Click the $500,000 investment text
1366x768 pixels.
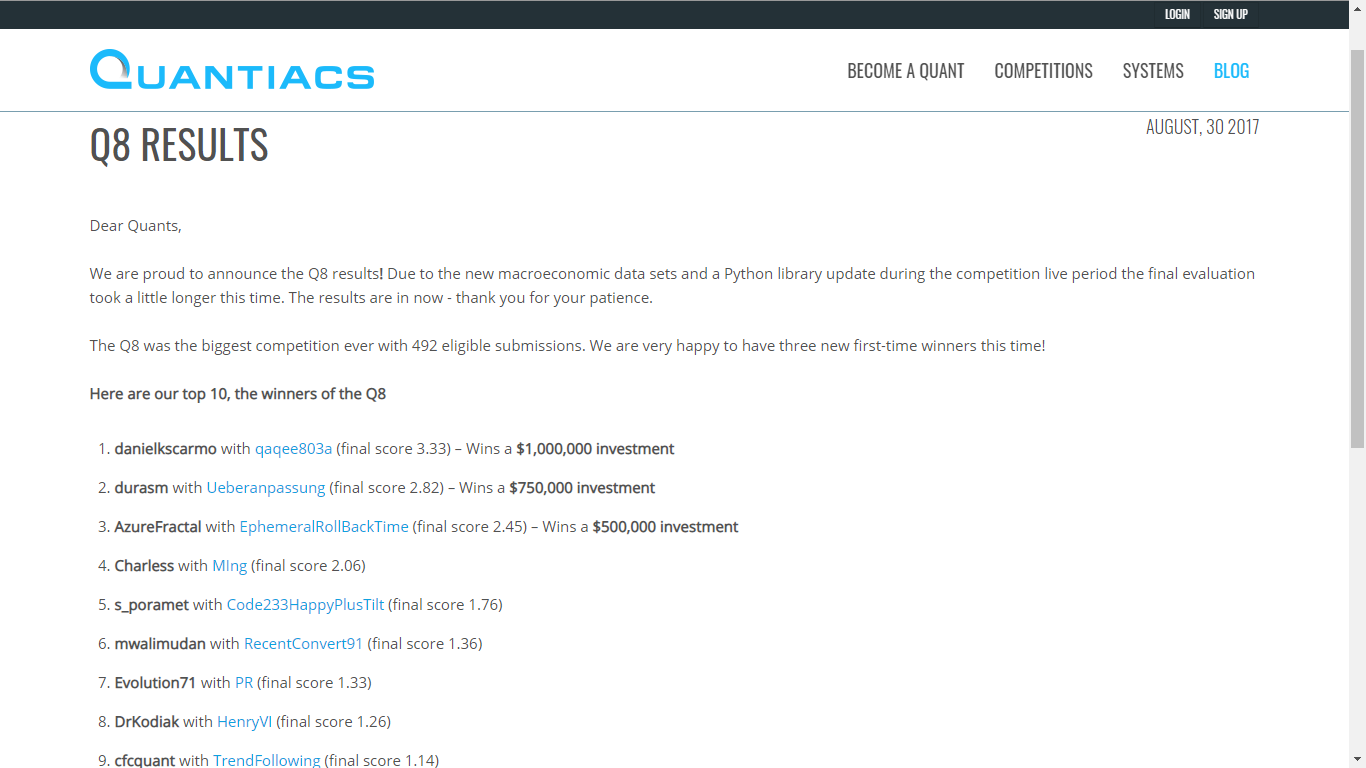665,527
